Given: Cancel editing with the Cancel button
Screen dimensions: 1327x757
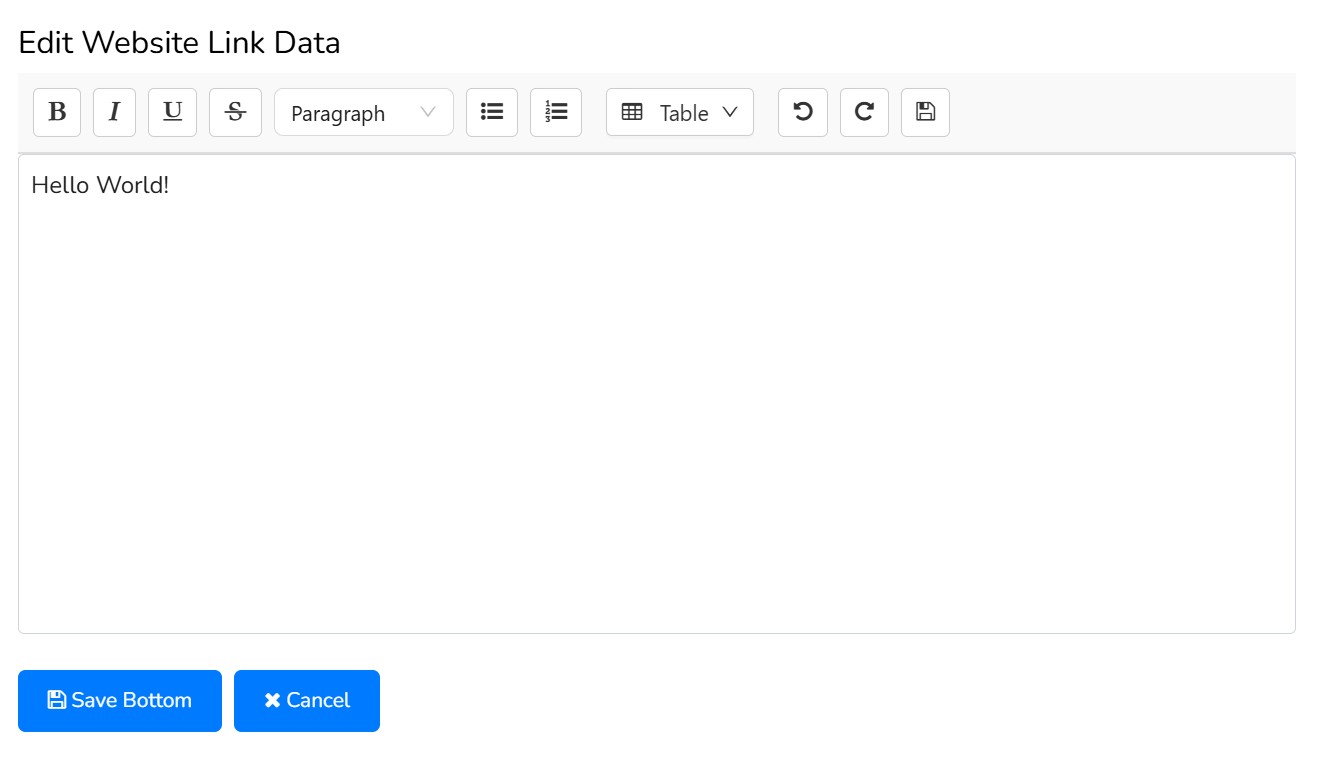Looking at the screenshot, I should click(x=307, y=700).
